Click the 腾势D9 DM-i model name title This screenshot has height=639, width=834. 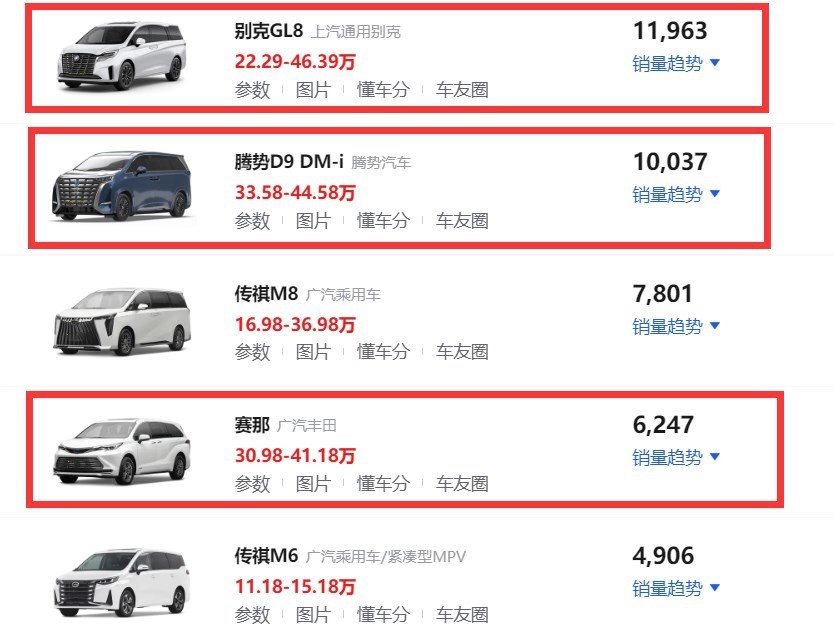[x=289, y=162]
